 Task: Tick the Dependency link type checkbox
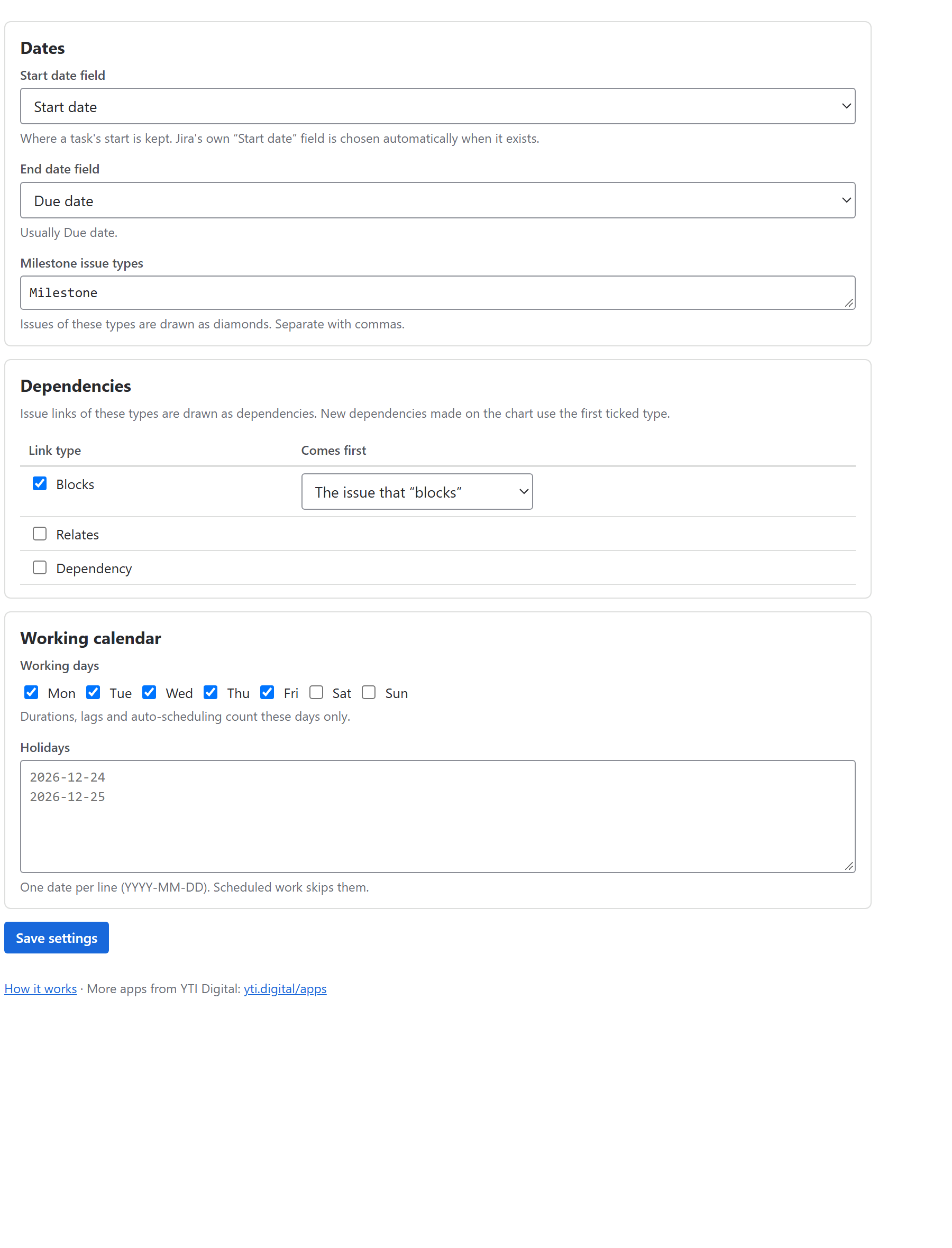[x=40, y=567]
